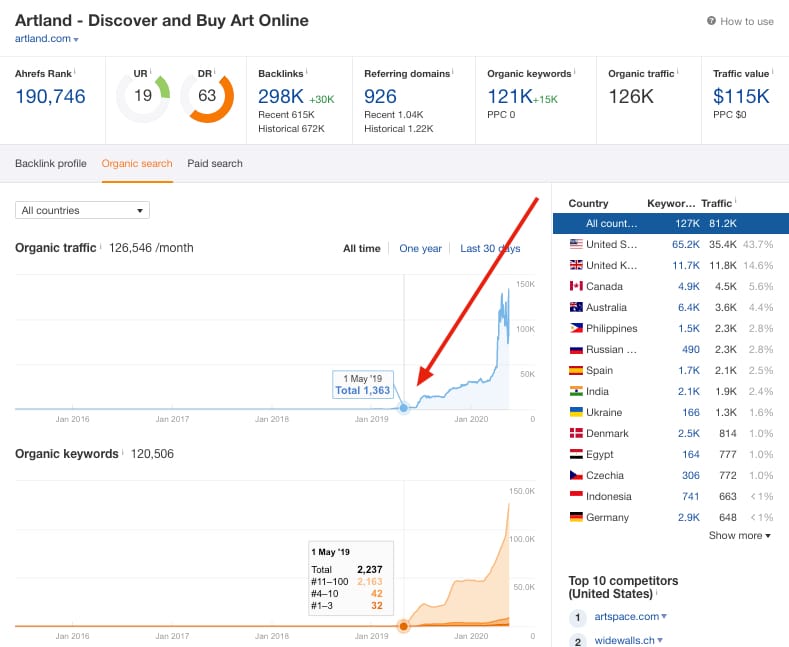Open the 298K backlinks count link
Viewport: 789px width, 647px height.
pos(281,96)
